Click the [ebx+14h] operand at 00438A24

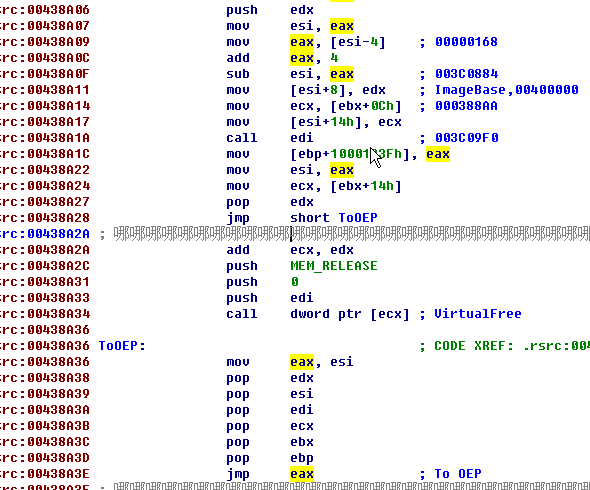pyautogui.click(x=366, y=186)
